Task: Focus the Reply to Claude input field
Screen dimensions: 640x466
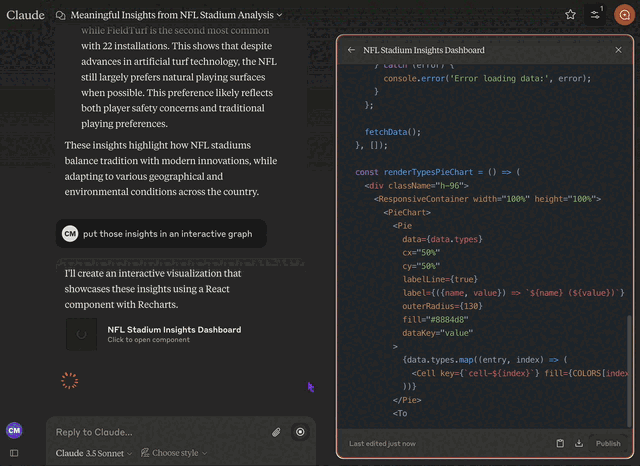Action: point(159,432)
